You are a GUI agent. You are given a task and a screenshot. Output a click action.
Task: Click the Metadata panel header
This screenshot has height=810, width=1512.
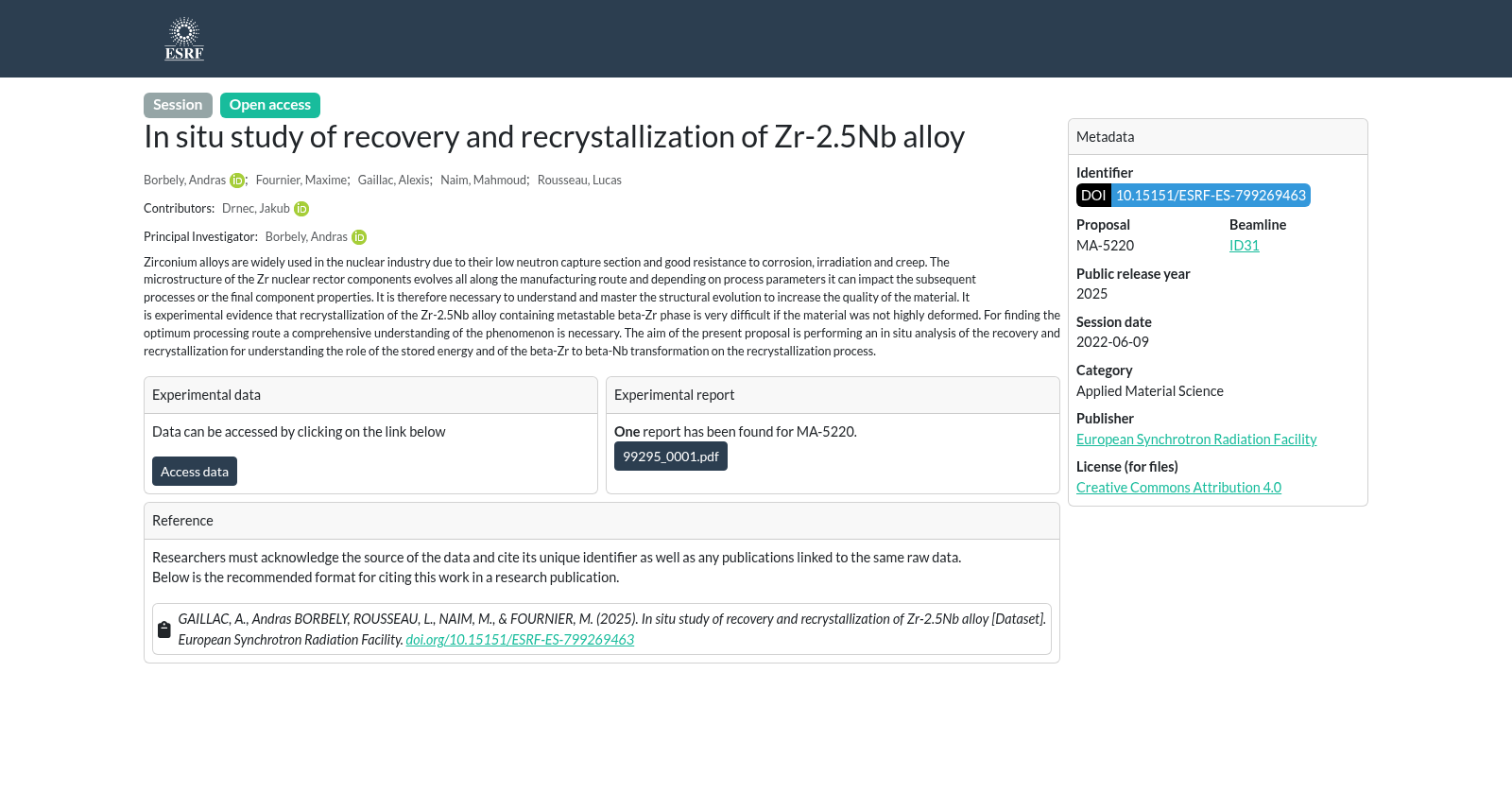tap(1218, 137)
